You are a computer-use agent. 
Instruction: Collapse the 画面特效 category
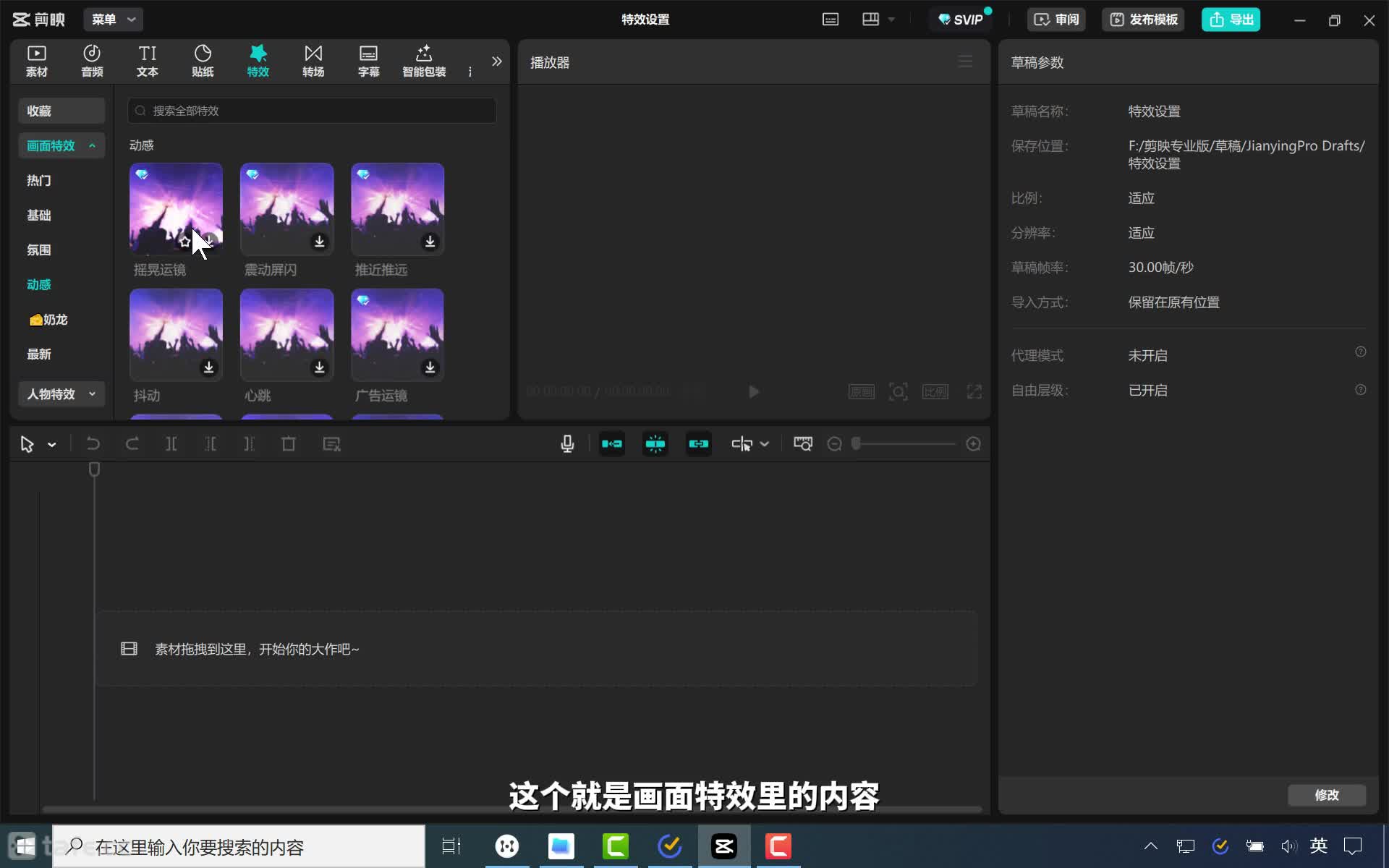(x=61, y=145)
